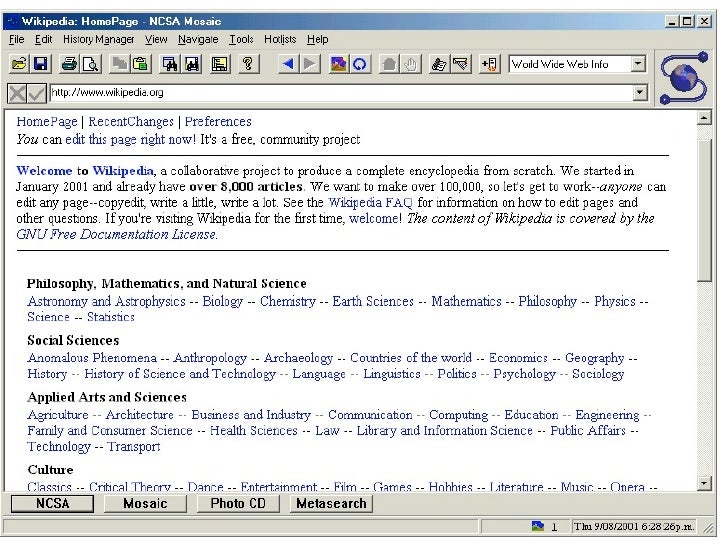Click the 'edit this page right now' link
This screenshot has width=728, height=546.
[130, 139]
